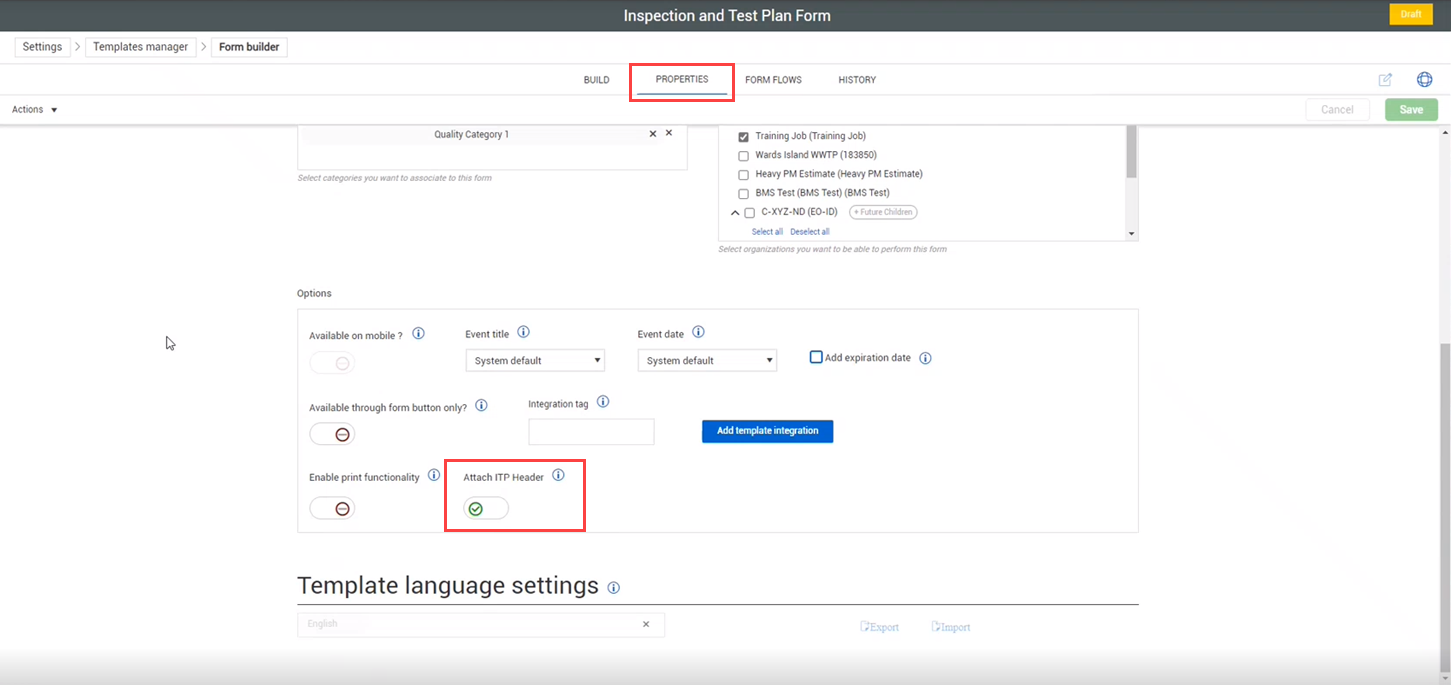Open the info tooltip for Template language settings
1451x685 pixels.
[x=614, y=588]
